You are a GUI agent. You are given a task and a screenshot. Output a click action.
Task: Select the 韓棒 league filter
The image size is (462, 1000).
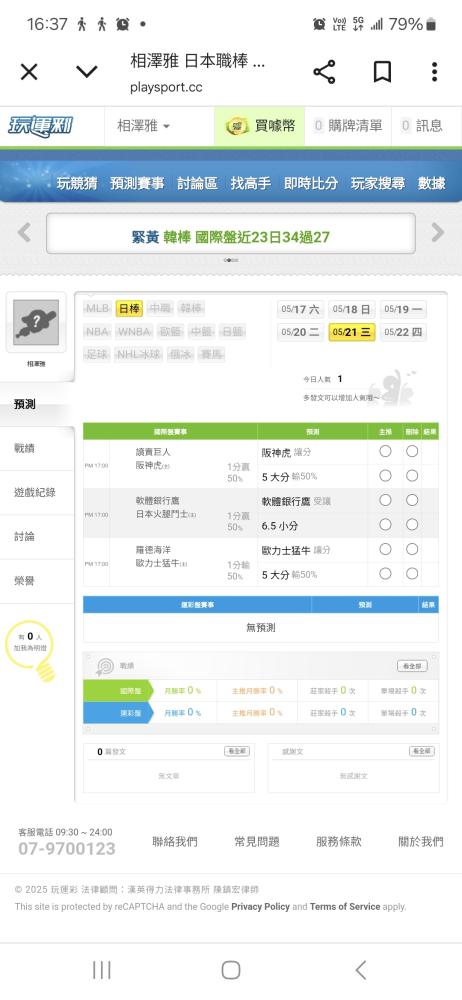coord(191,309)
